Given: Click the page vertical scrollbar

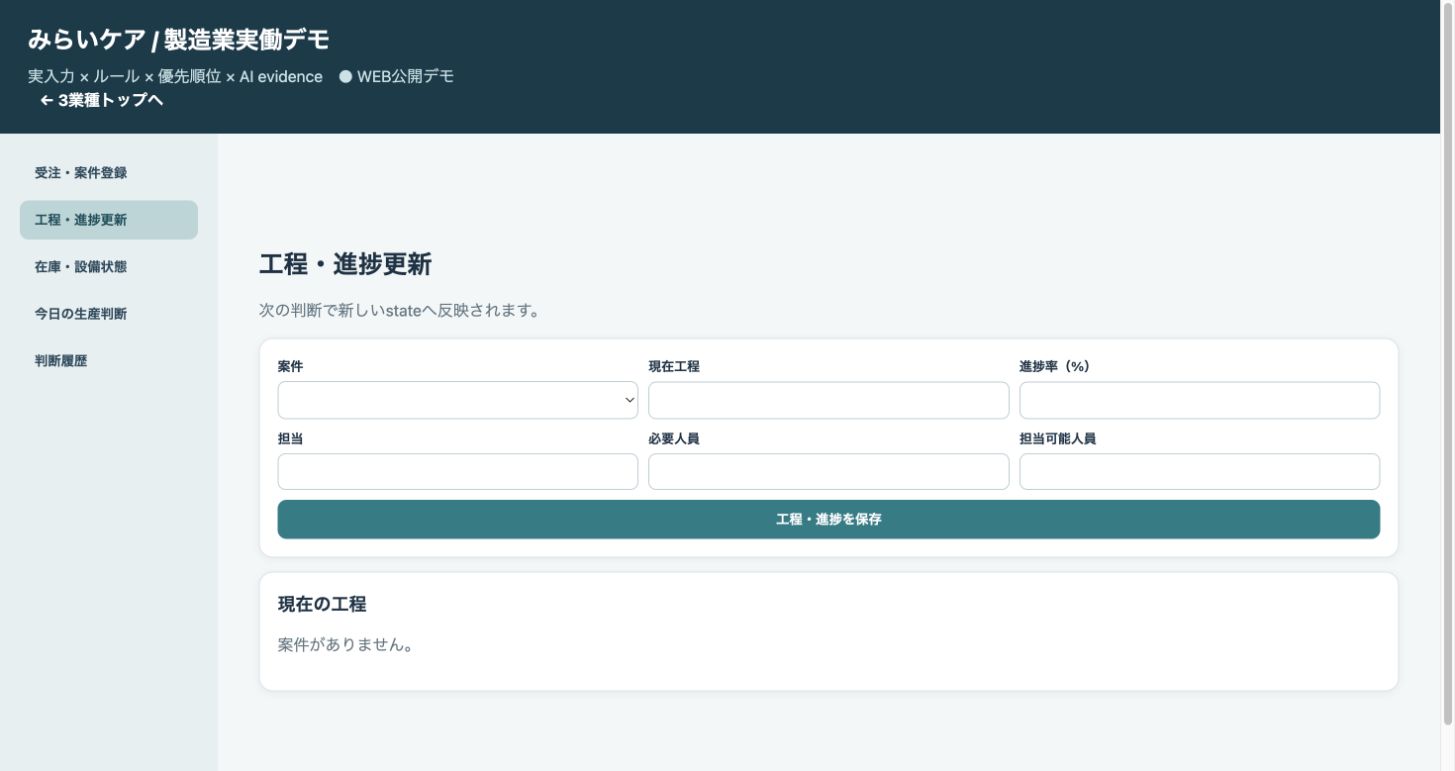Looking at the screenshot, I should tap(1447, 364).
